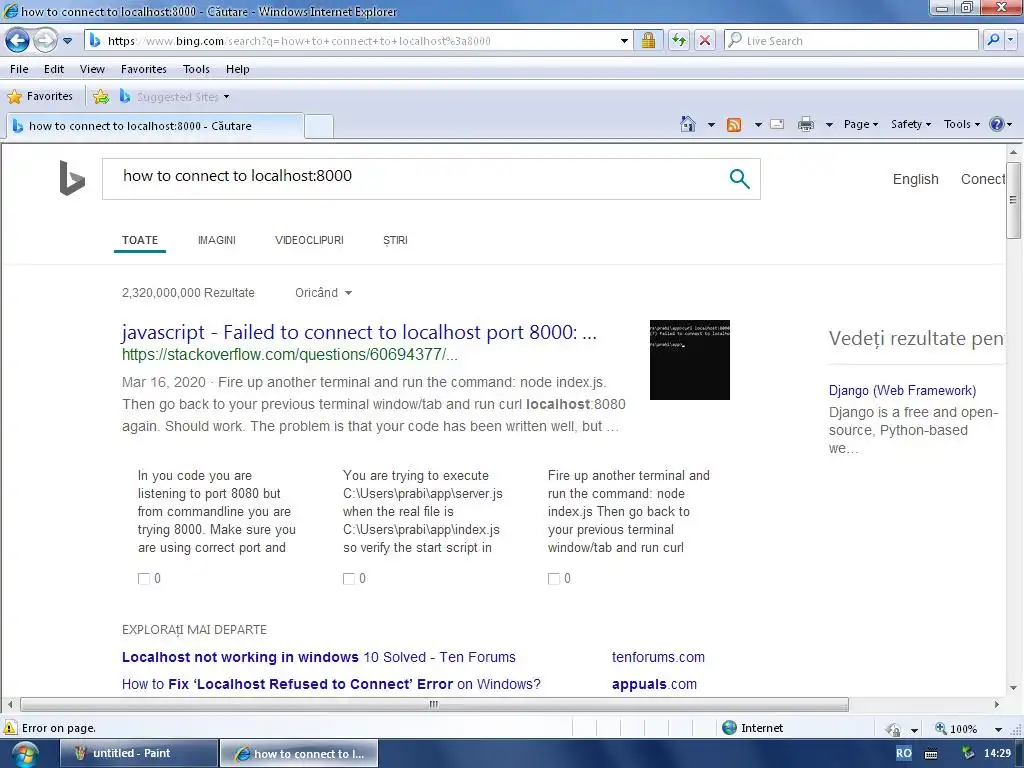
Task: Open 'Failed to connect to localhost port 8000' result
Action: pos(359,332)
